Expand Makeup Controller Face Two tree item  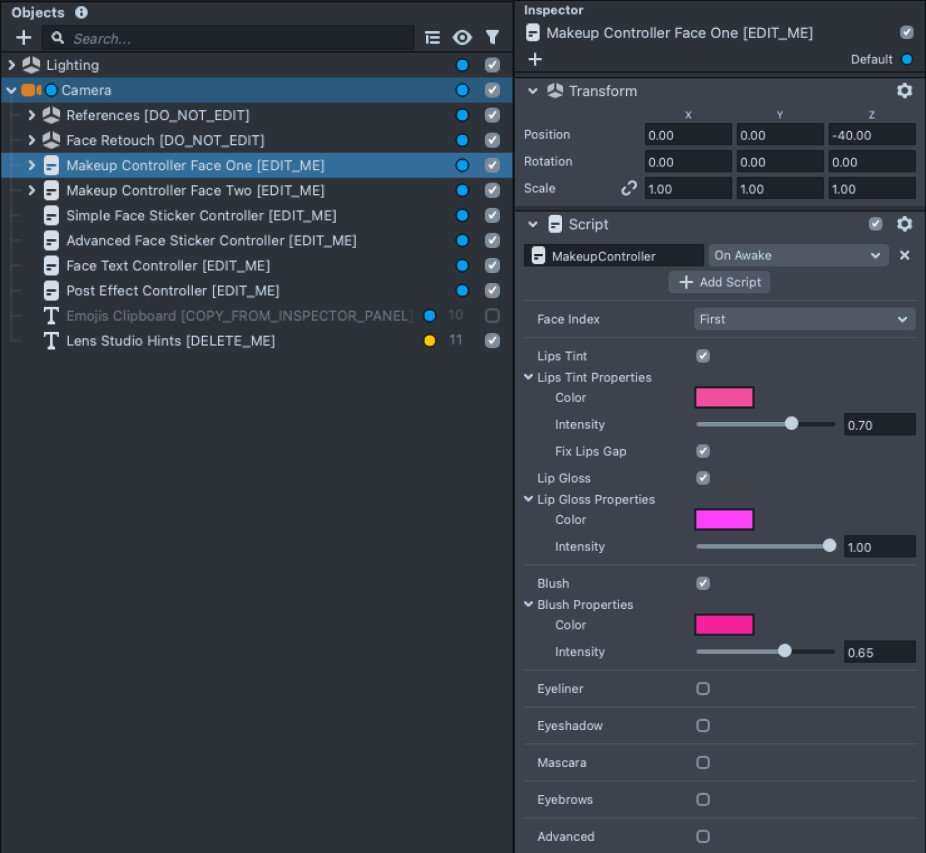coord(32,191)
